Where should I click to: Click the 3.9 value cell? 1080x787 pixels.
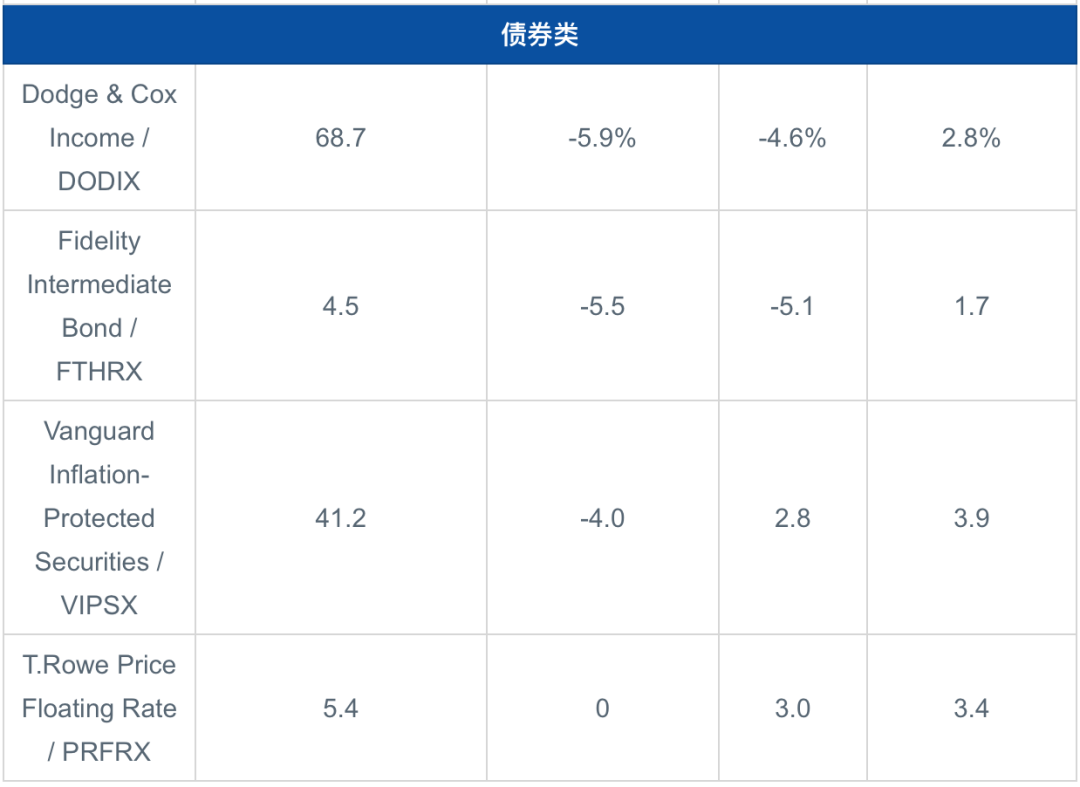971,518
